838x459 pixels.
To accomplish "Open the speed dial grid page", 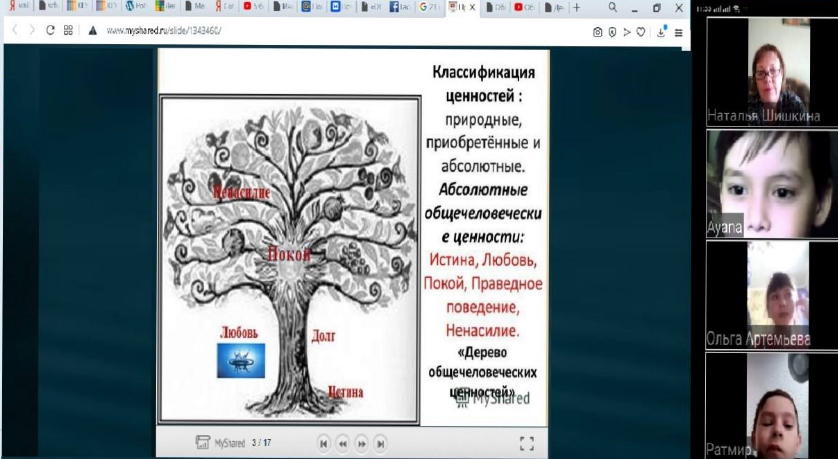I will click(69, 30).
